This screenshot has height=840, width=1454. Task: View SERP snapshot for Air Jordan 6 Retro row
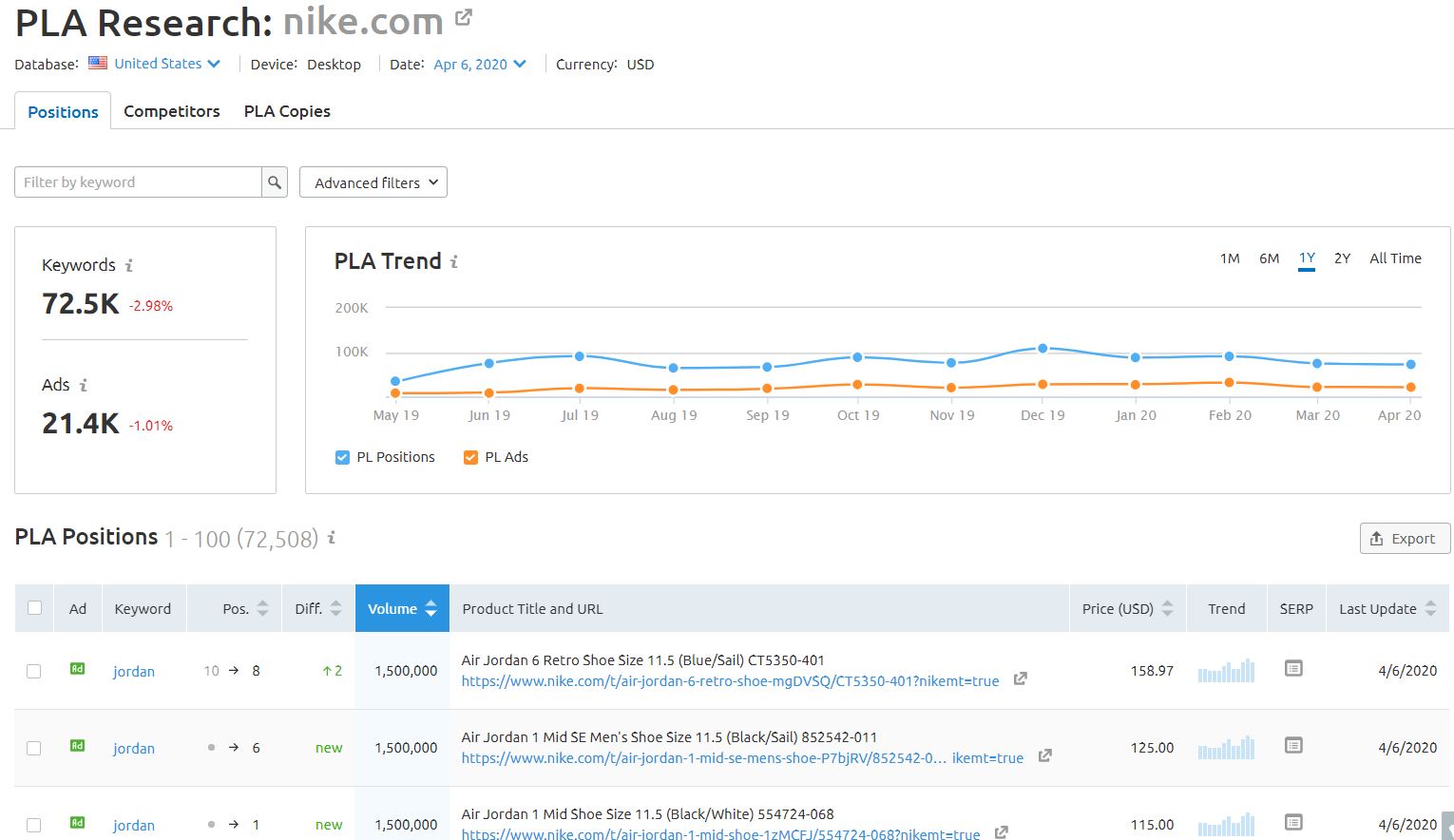click(1293, 669)
